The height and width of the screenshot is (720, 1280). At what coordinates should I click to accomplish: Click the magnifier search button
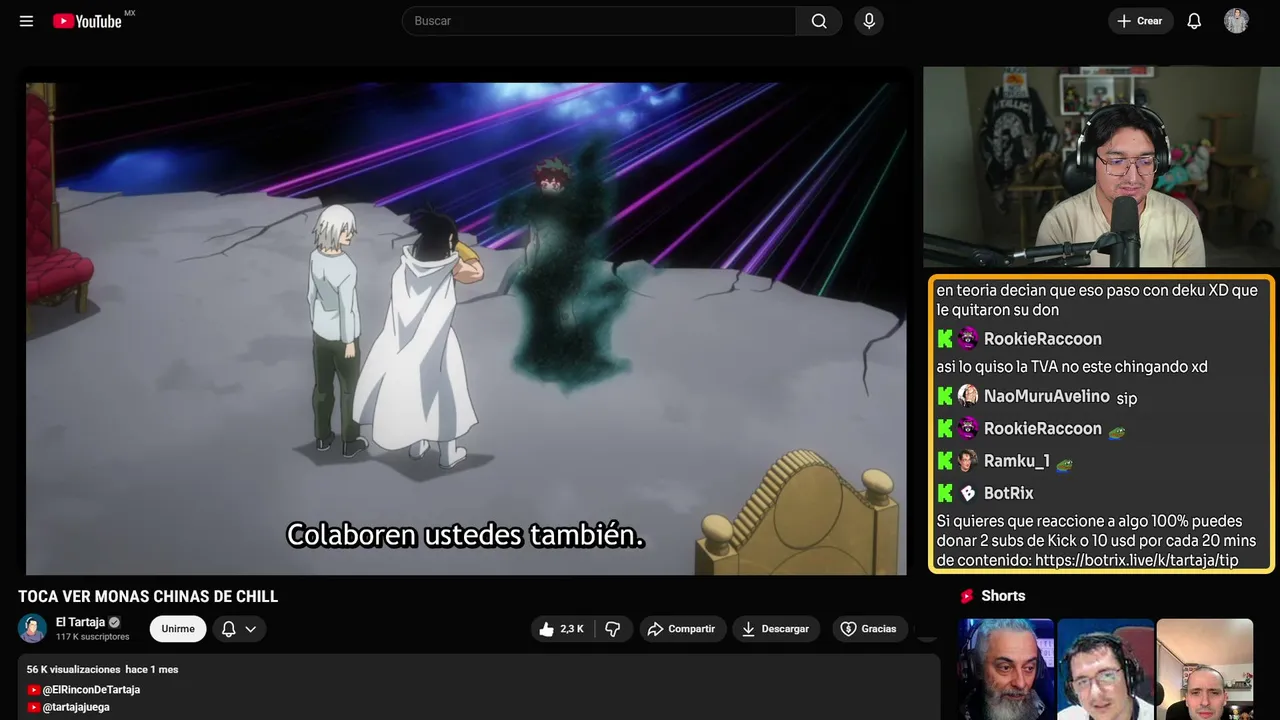coord(819,21)
